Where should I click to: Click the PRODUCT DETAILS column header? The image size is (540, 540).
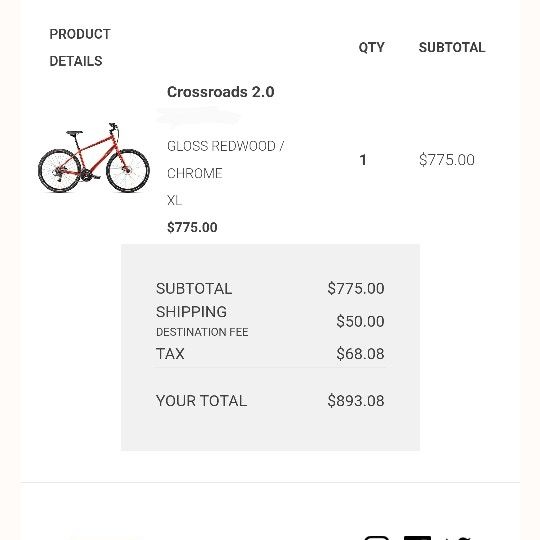click(80, 48)
